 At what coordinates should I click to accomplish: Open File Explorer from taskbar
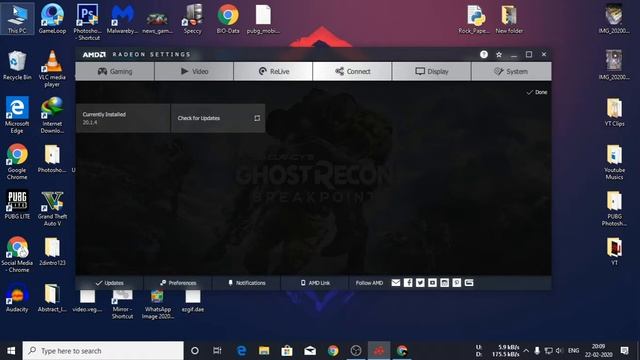click(264, 351)
